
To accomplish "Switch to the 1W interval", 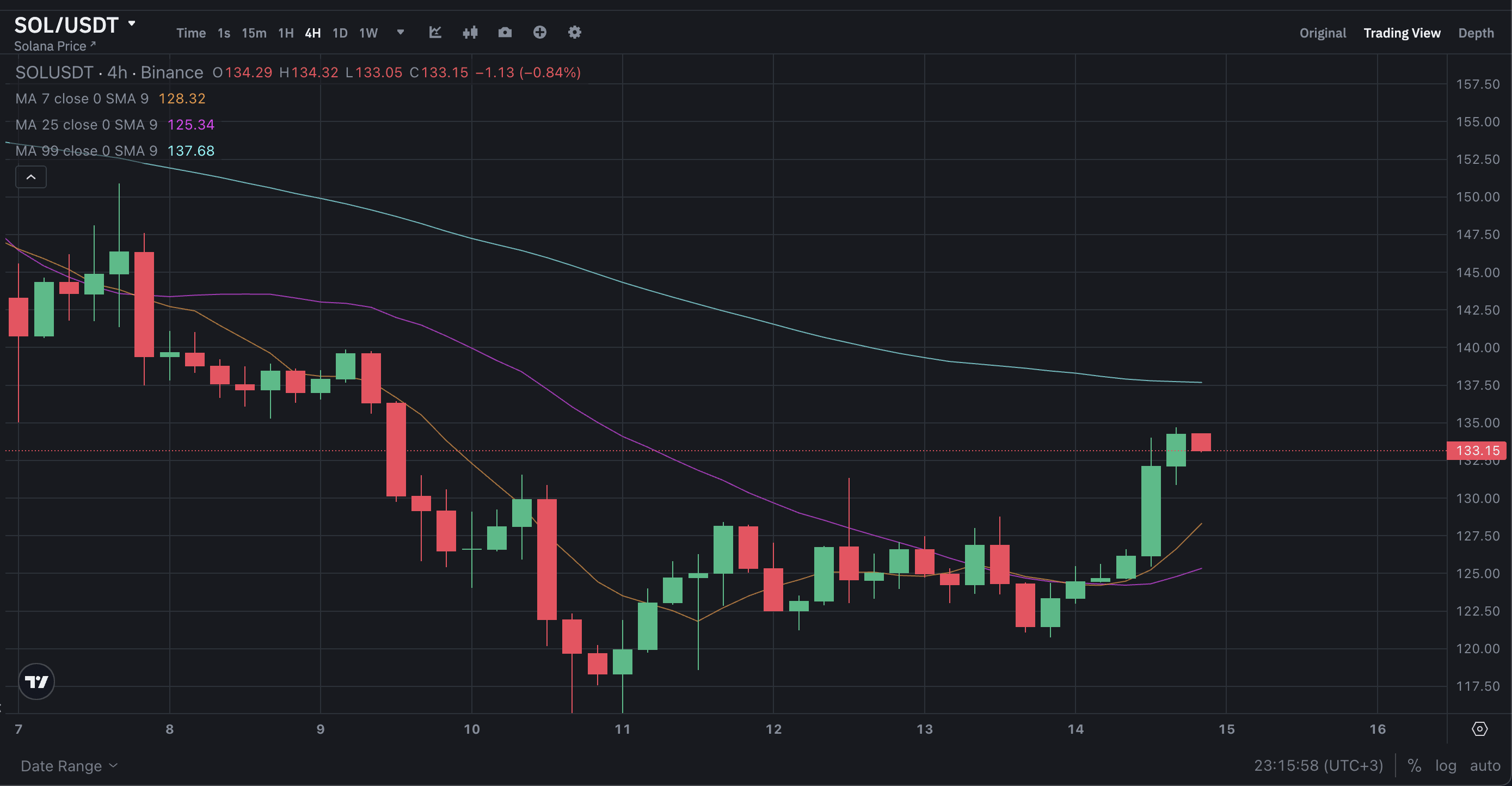I will pyautogui.click(x=368, y=33).
